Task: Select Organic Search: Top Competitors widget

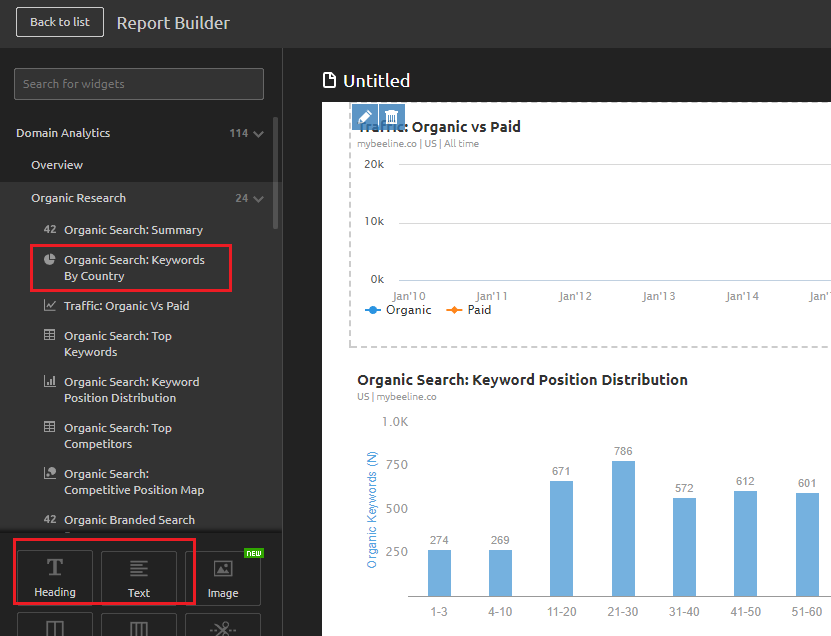Action: 117,436
